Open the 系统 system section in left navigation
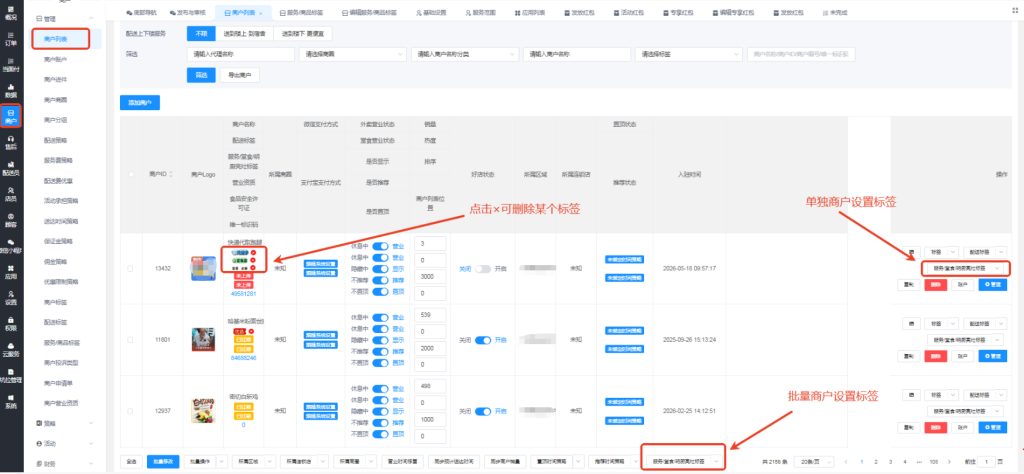The height and width of the screenshot is (474, 1024). click(10, 401)
